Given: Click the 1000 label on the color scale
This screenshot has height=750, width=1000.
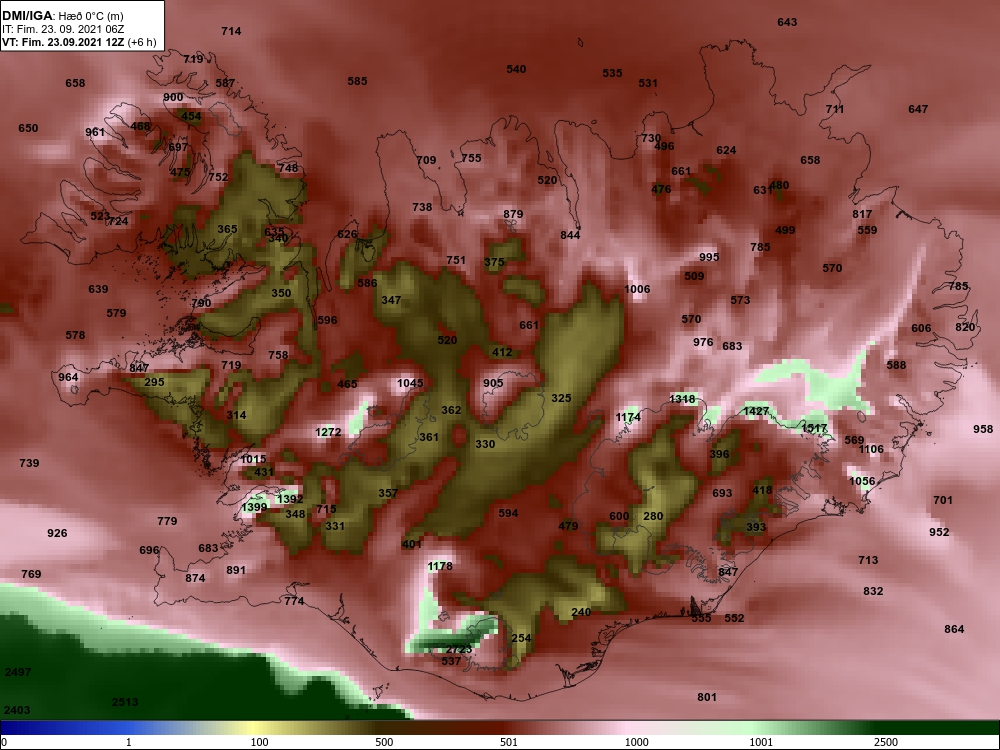Looking at the screenshot, I should pyautogui.click(x=636, y=742).
